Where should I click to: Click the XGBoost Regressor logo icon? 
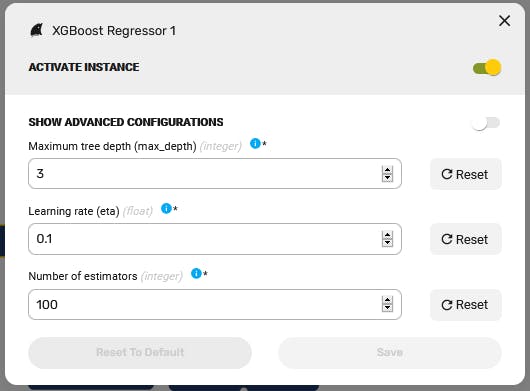(x=37, y=30)
